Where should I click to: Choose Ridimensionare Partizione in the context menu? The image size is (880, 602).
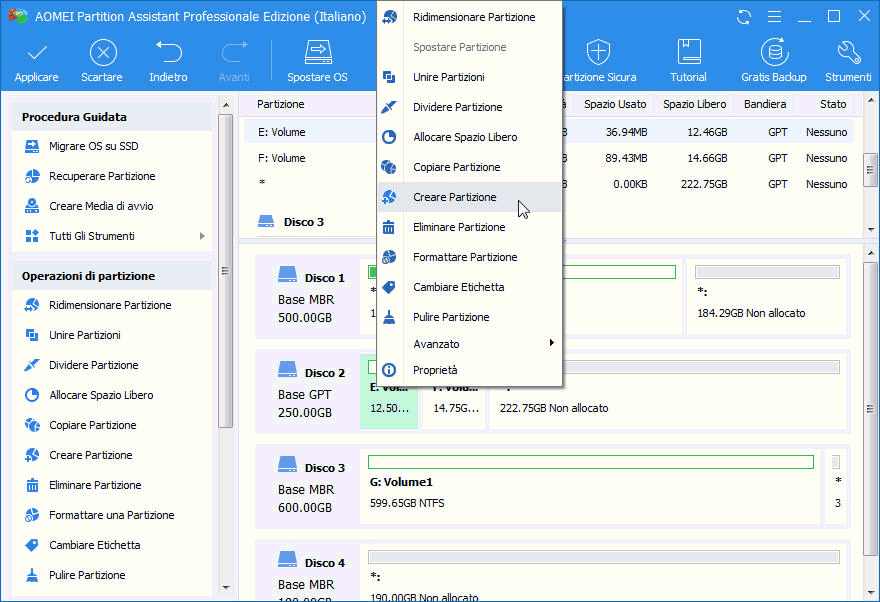pyautogui.click(x=470, y=17)
